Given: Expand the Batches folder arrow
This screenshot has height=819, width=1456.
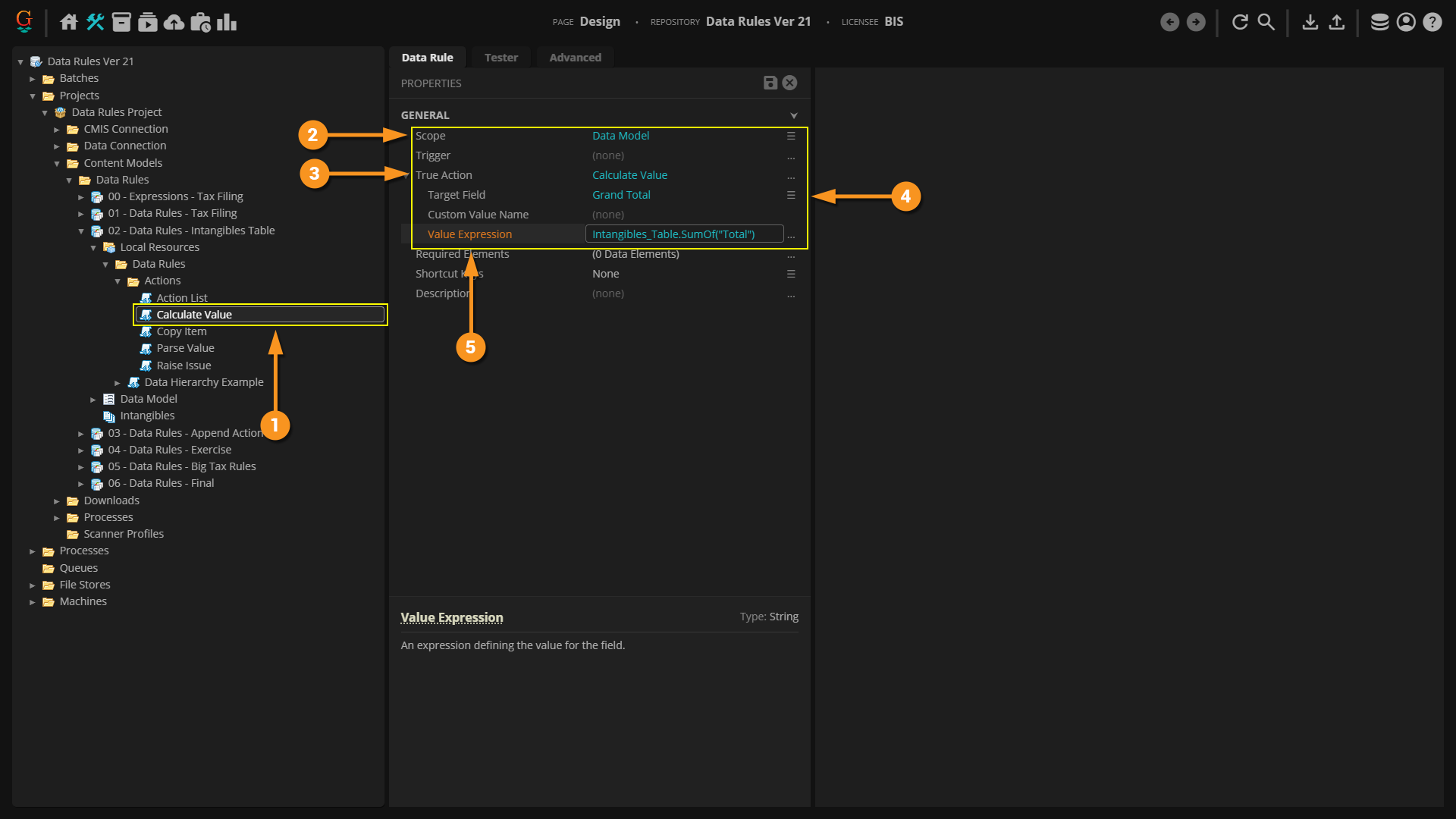Looking at the screenshot, I should click(x=33, y=79).
